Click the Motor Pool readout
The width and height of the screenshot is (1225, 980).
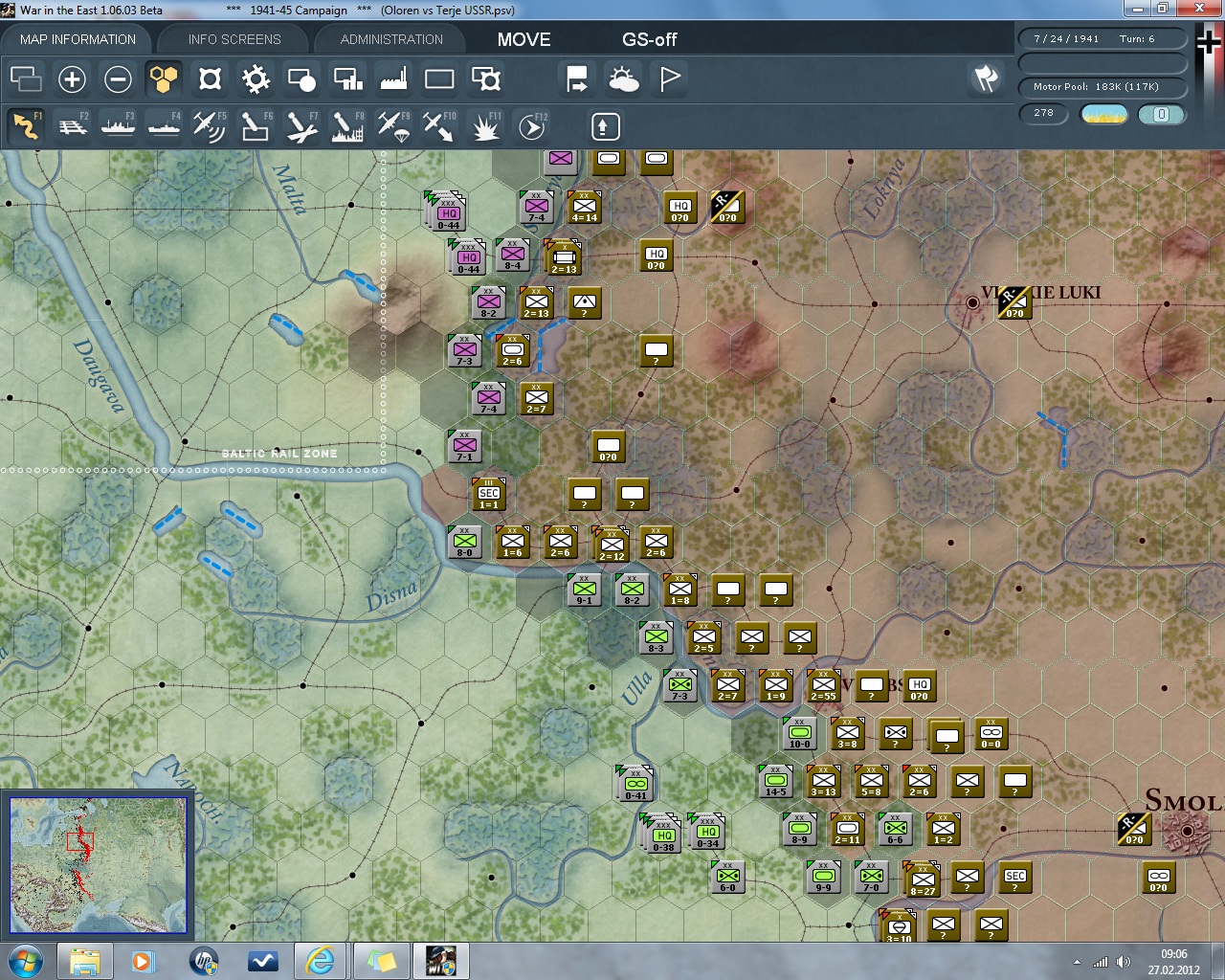(1102, 87)
